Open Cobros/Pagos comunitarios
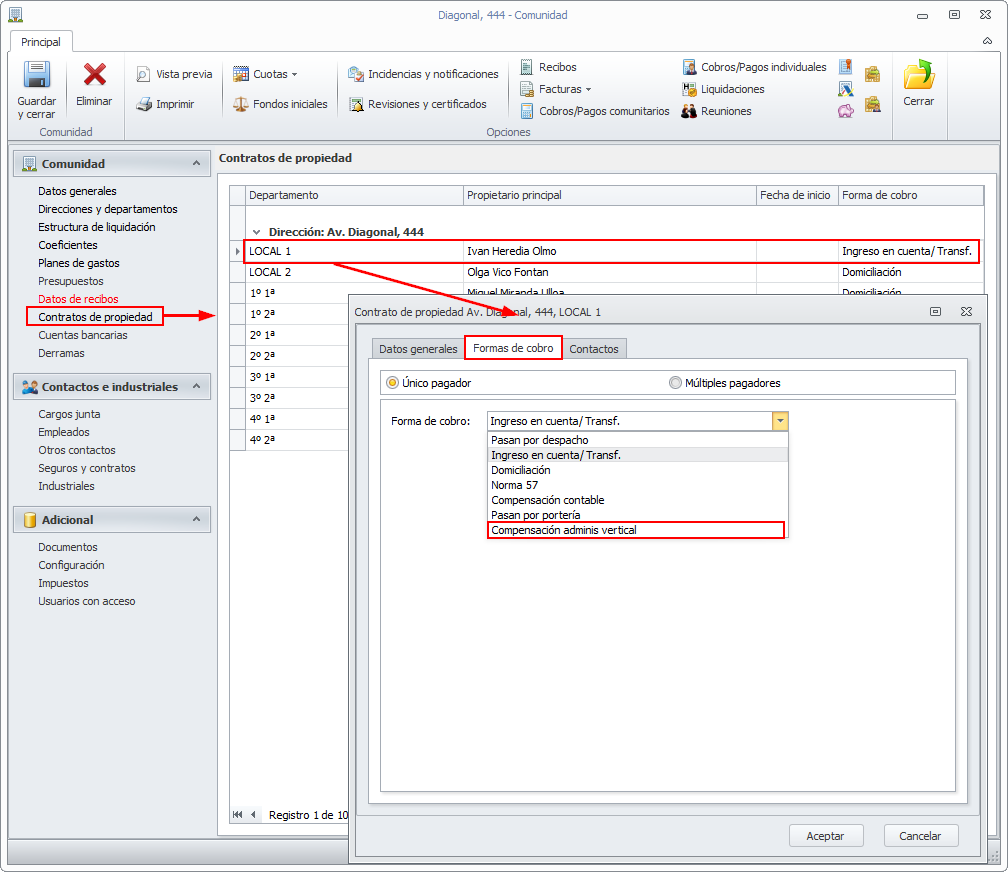 click(595, 111)
